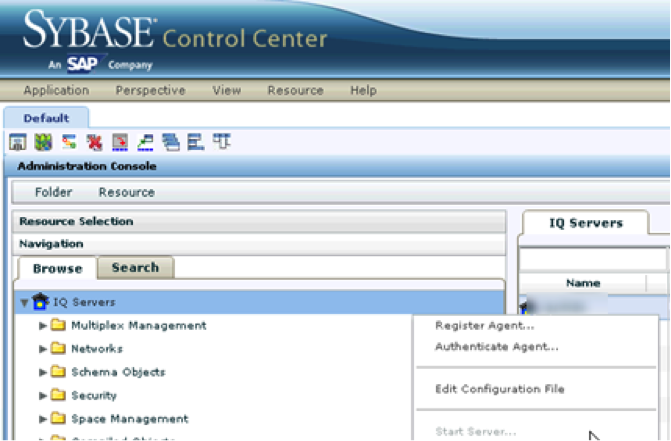
Task: Open the Folder menu in Administration Console
Action: point(53,192)
